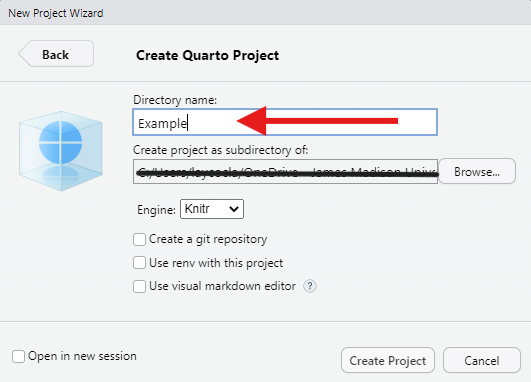
Task: Select the subdirectory path text field
Action: [x=285, y=172]
